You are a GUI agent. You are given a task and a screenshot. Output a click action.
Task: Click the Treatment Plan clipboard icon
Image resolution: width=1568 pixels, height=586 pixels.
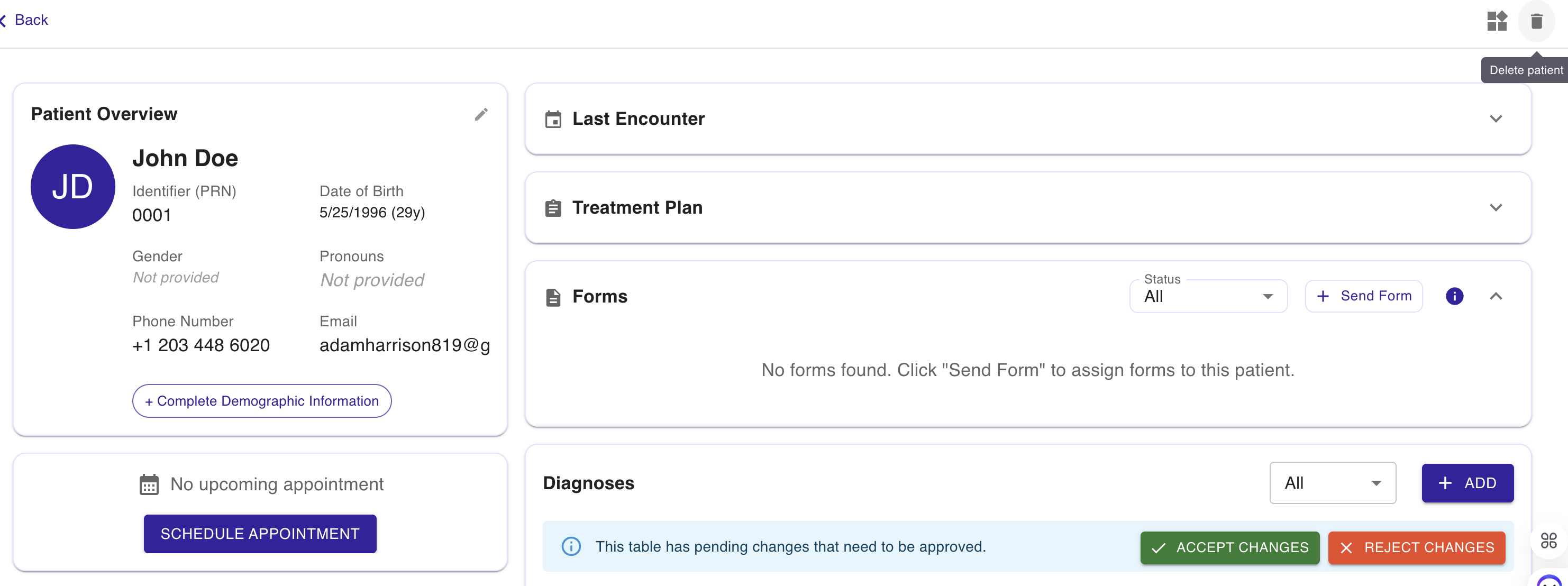pos(553,208)
